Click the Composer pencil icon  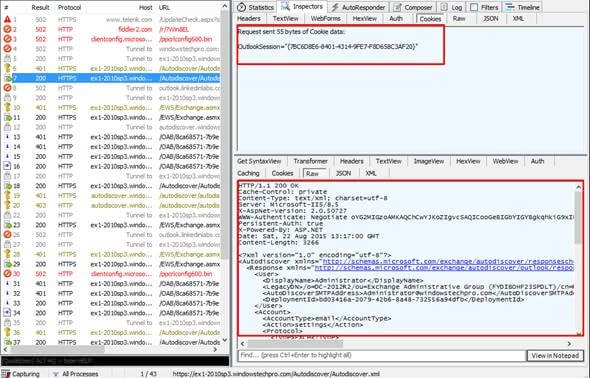click(x=397, y=7)
